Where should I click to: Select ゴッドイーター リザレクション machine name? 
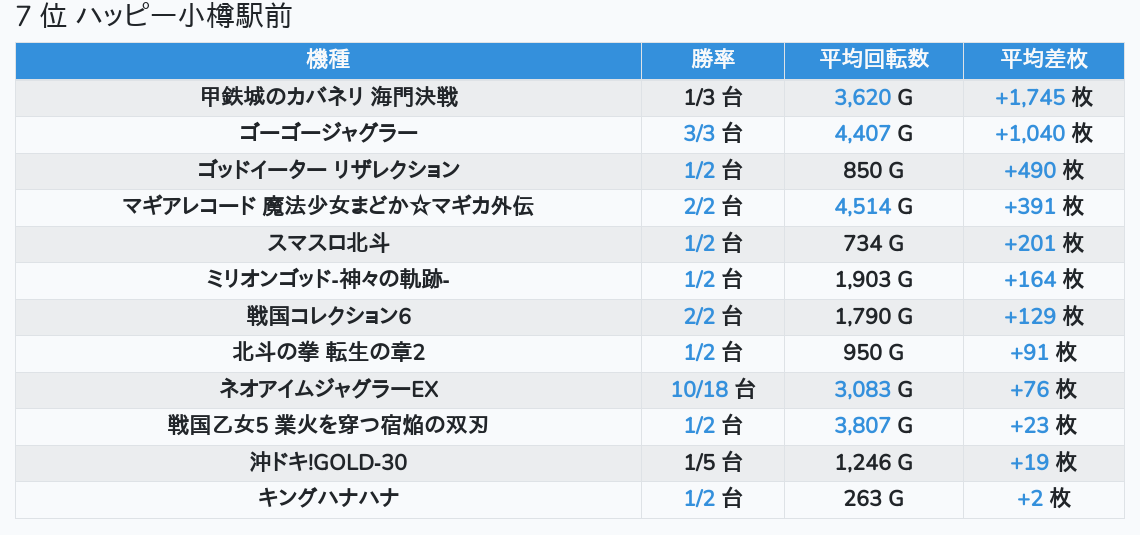(x=329, y=170)
